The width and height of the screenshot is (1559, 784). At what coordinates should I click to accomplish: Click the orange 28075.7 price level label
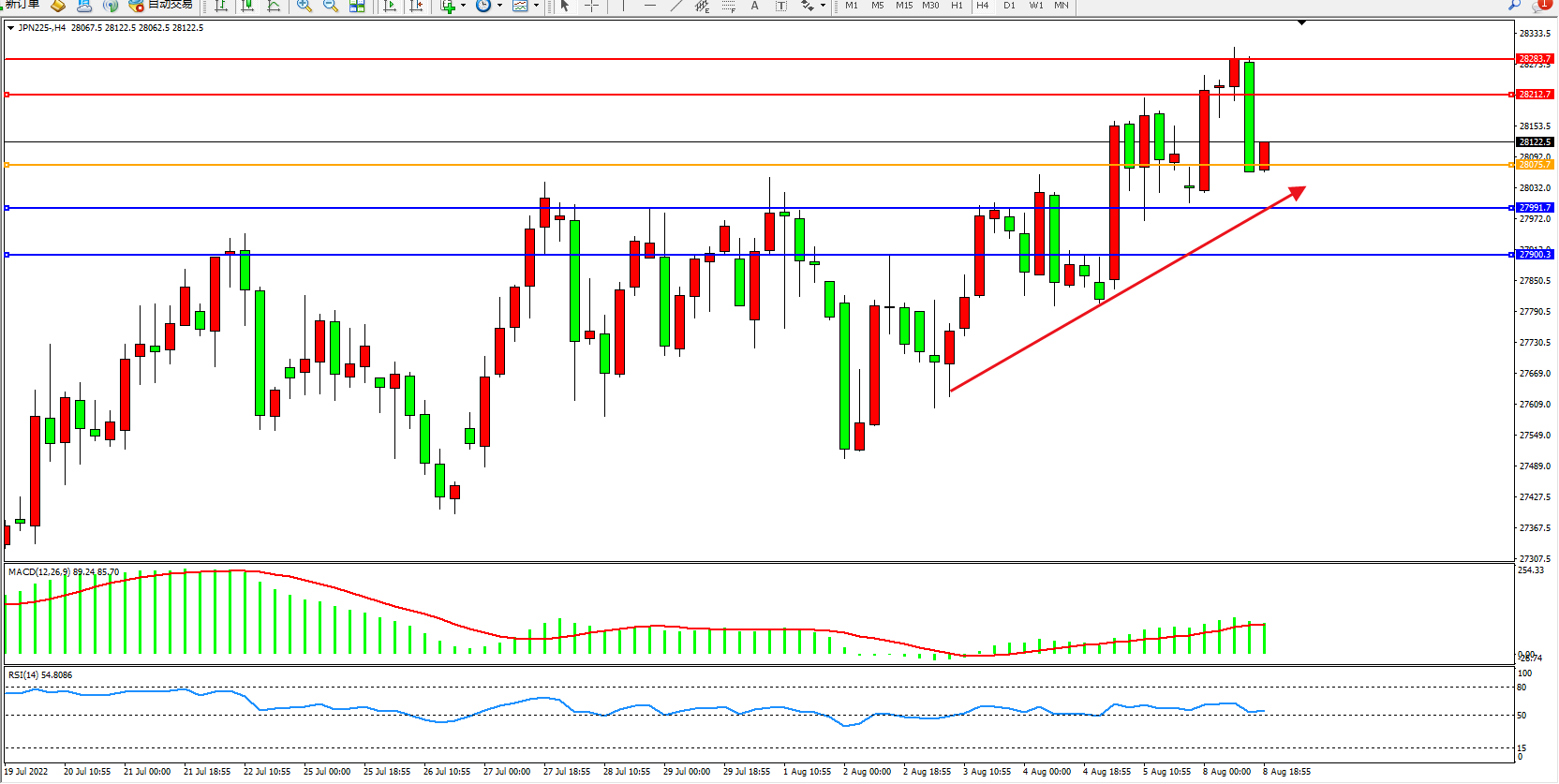(x=1535, y=165)
